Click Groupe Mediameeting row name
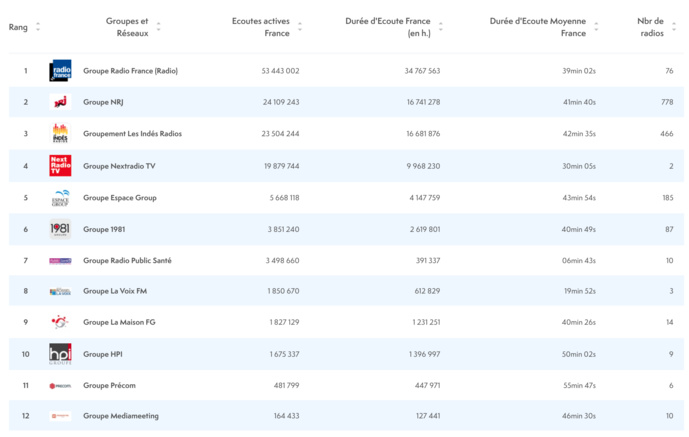 click(x=120, y=416)
